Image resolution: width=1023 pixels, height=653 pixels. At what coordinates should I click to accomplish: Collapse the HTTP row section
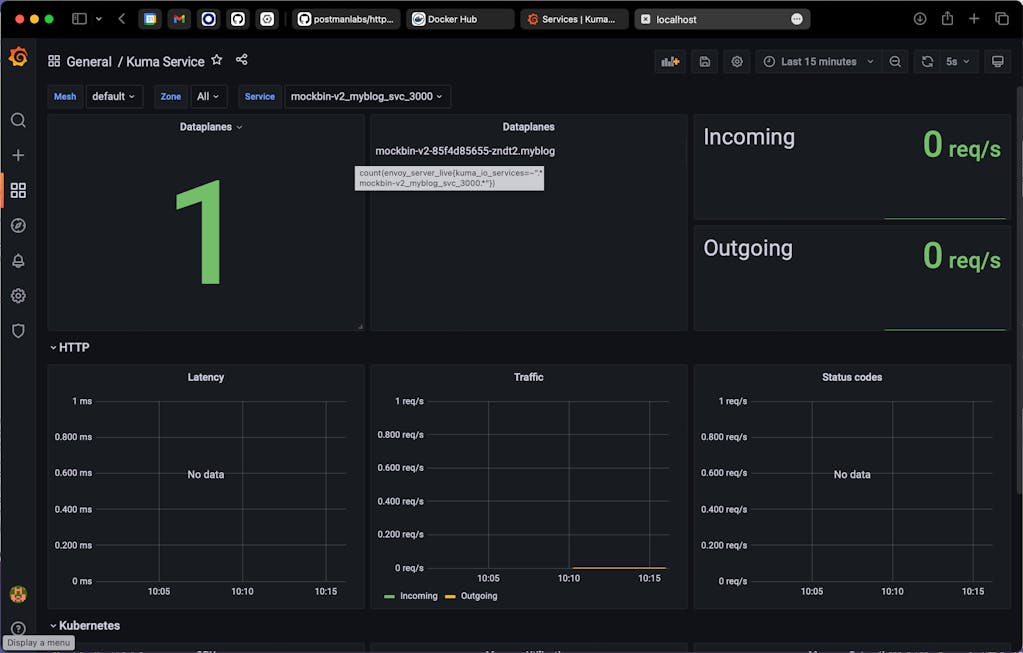[73, 348]
